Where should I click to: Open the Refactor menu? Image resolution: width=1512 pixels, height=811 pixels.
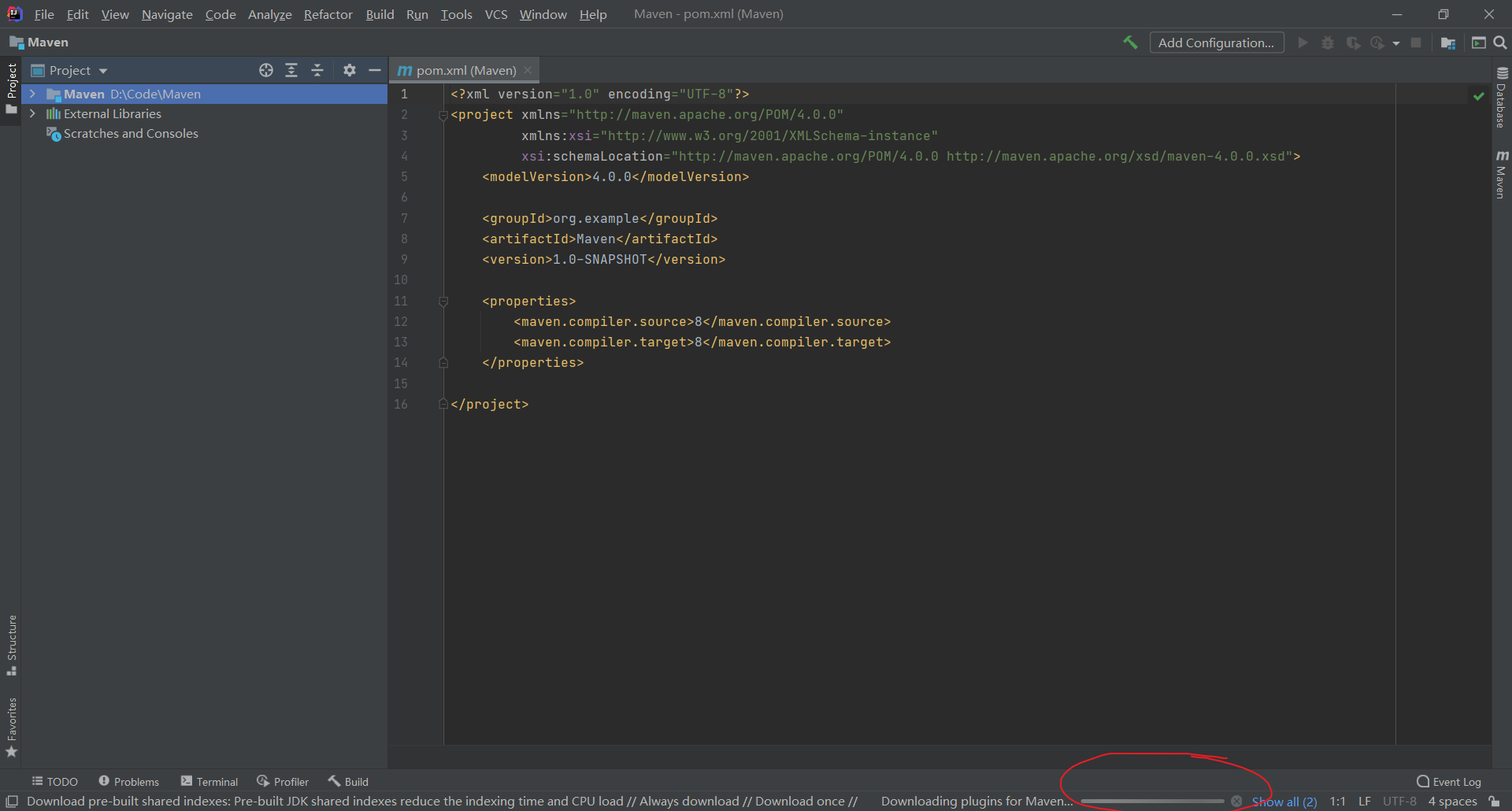point(328,14)
